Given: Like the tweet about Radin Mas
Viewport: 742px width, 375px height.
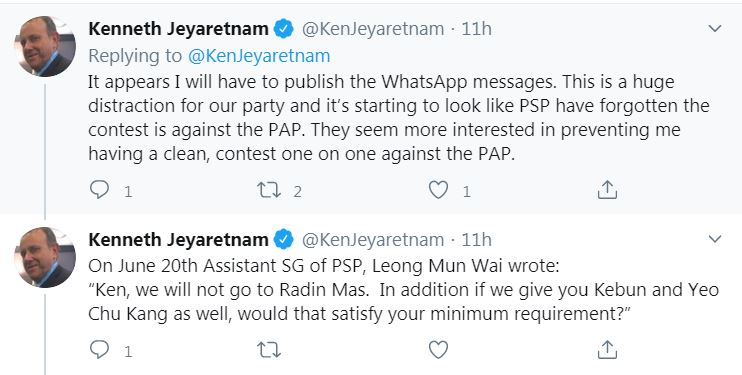Looking at the screenshot, I should 438,350.
